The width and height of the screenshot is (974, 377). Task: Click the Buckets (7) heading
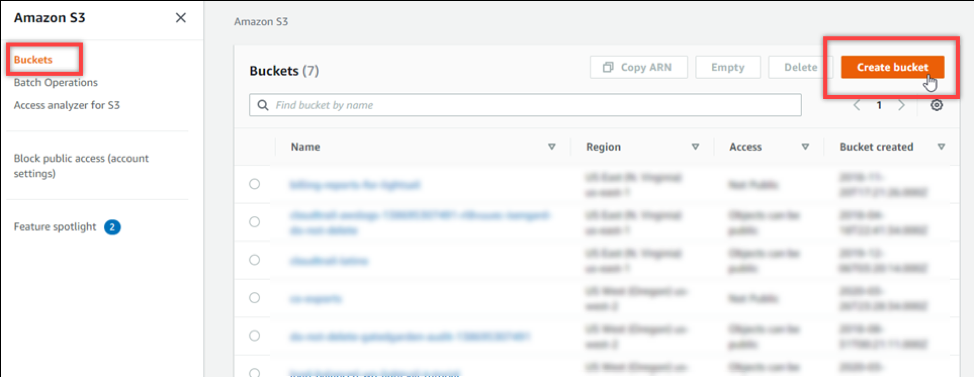284,71
